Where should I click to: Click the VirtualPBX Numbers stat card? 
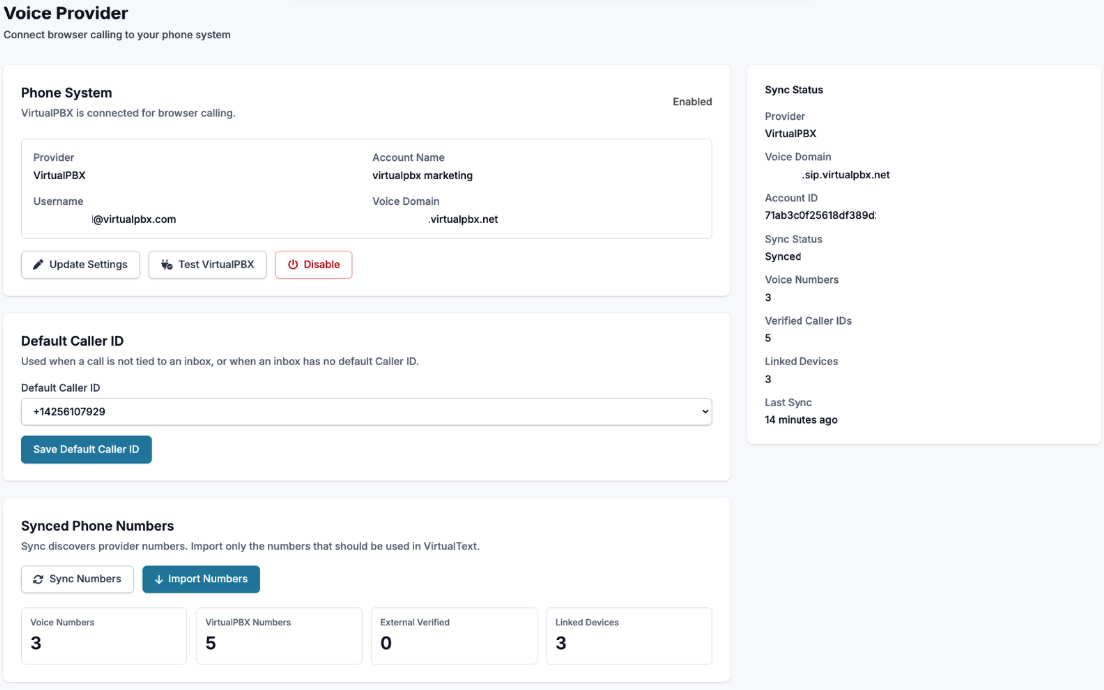pyautogui.click(x=279, y=636)
